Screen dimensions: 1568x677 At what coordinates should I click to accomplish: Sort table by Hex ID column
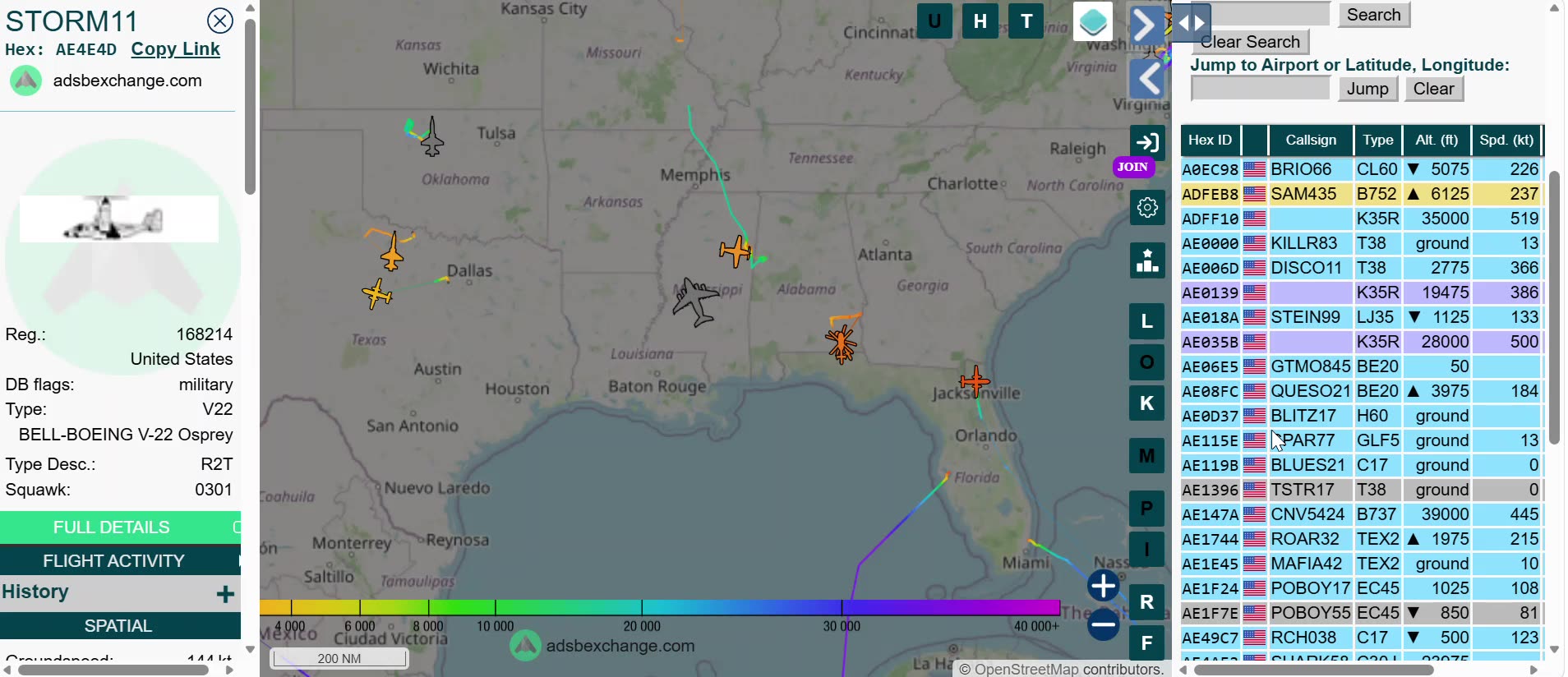(x=1210, y=140)
